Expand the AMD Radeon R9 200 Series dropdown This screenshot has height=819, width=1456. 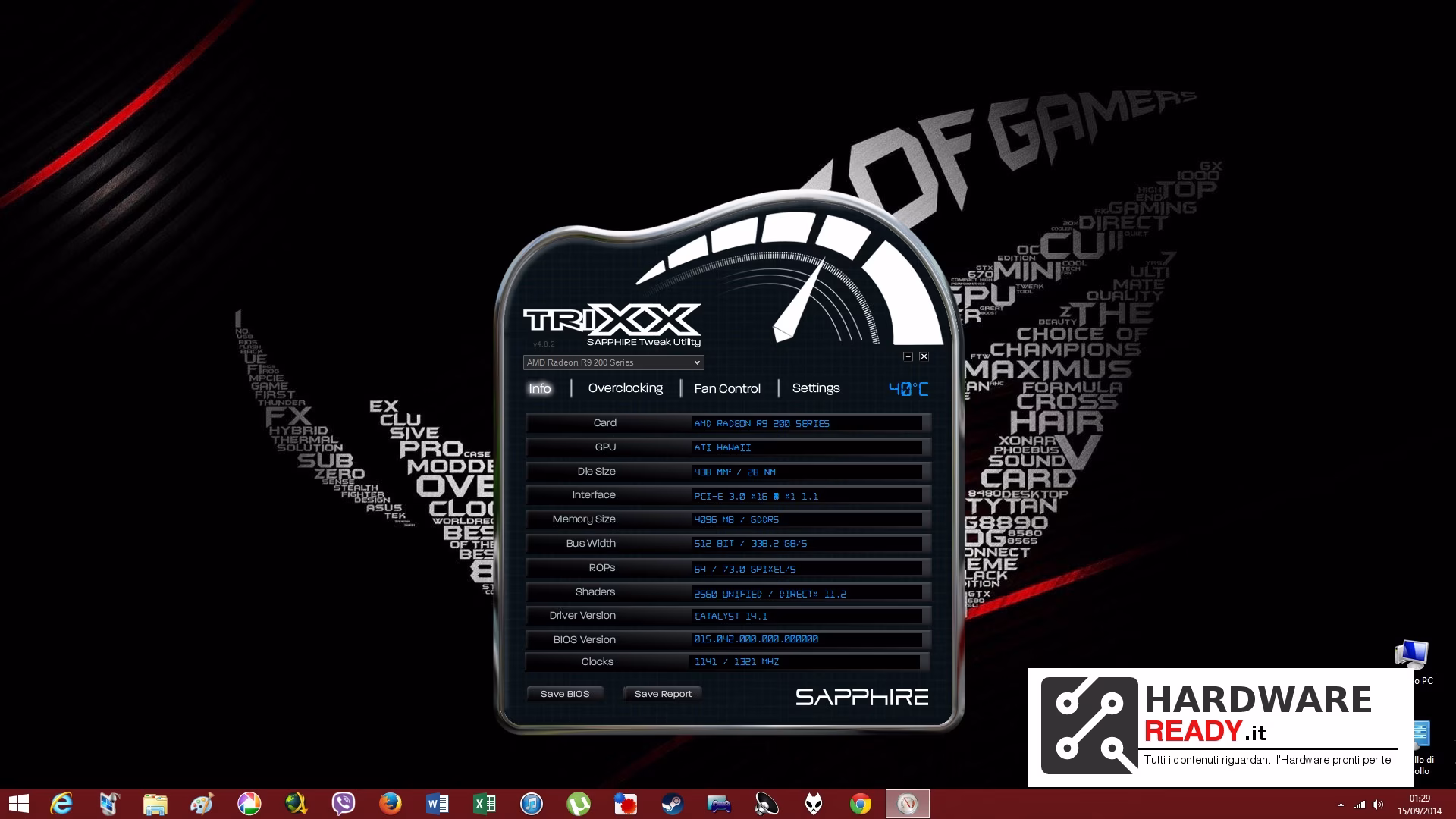click(613, 362)
